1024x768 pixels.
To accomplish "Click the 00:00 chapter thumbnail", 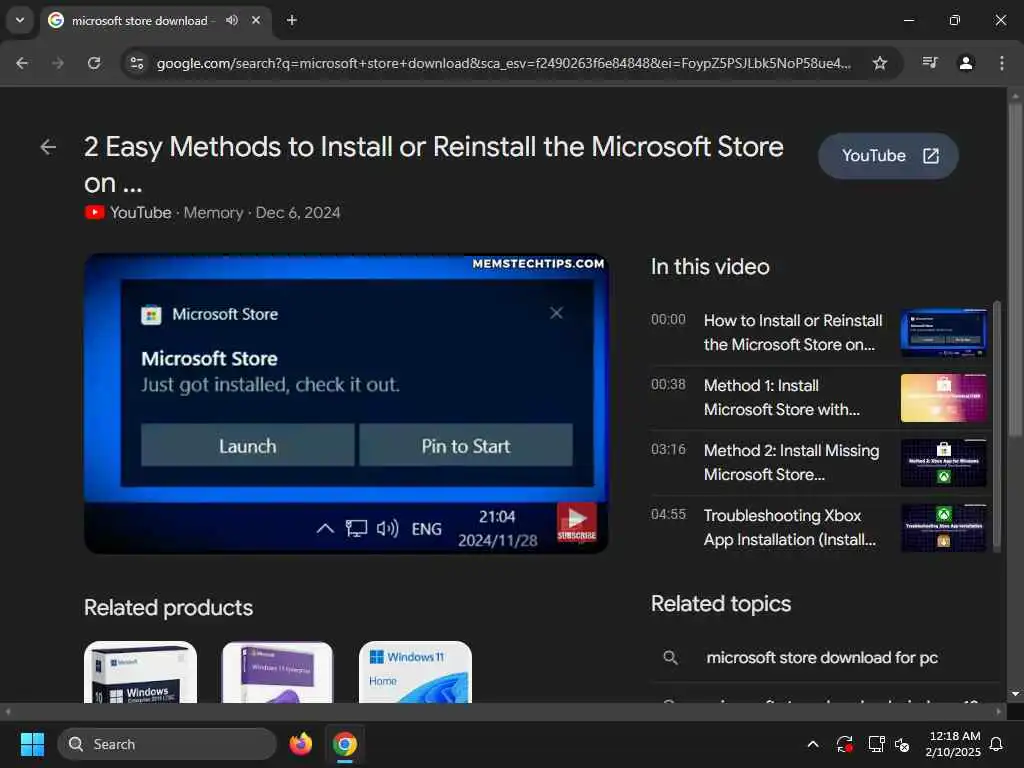I will (x=944, y=333).
